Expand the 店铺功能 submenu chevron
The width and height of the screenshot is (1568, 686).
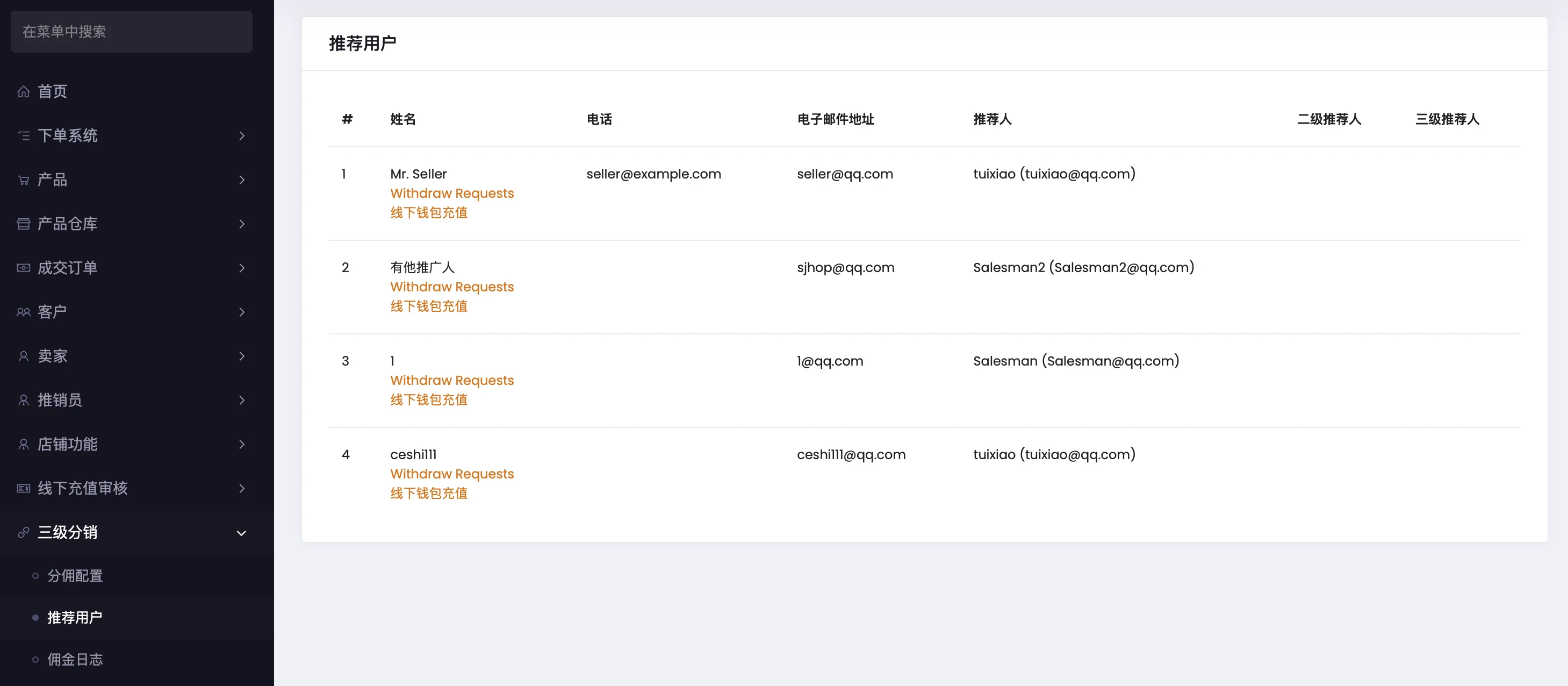242,444
